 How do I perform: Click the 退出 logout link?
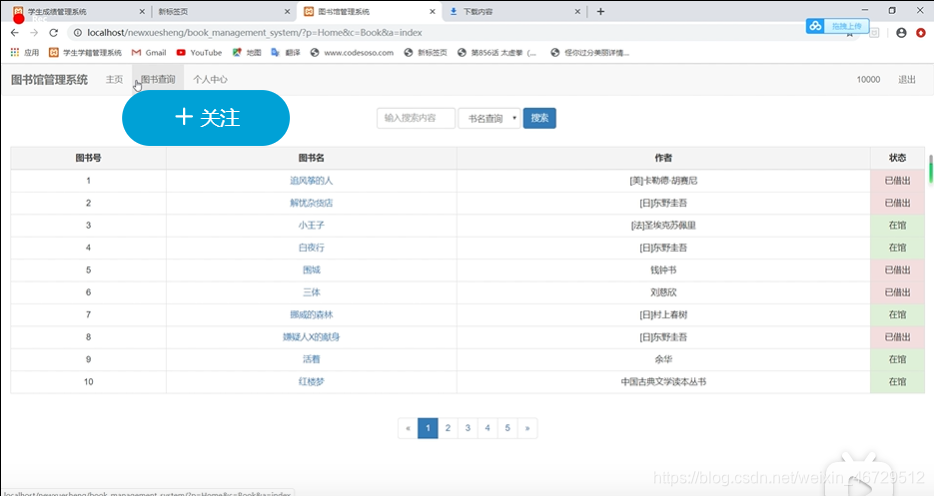pos(907,80)
